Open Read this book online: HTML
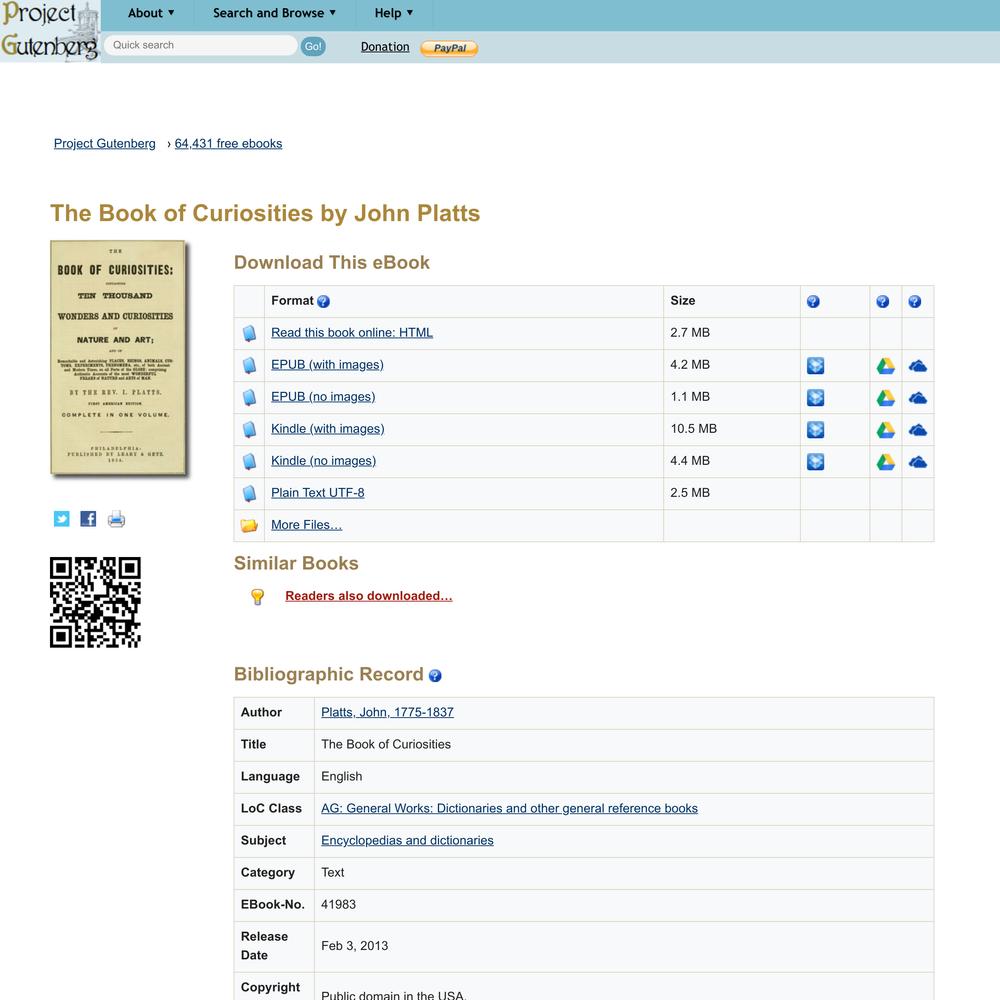The width and height of the screenshot is (1000, 1000). (x=352, y=332)
